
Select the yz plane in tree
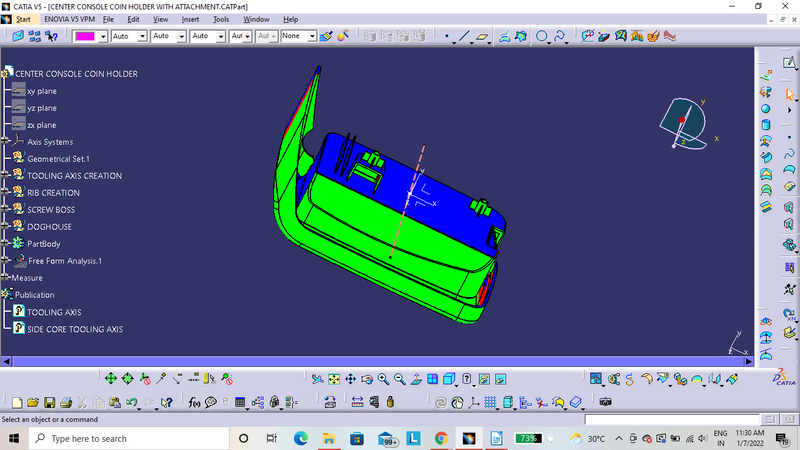click(x=42, y=108)
